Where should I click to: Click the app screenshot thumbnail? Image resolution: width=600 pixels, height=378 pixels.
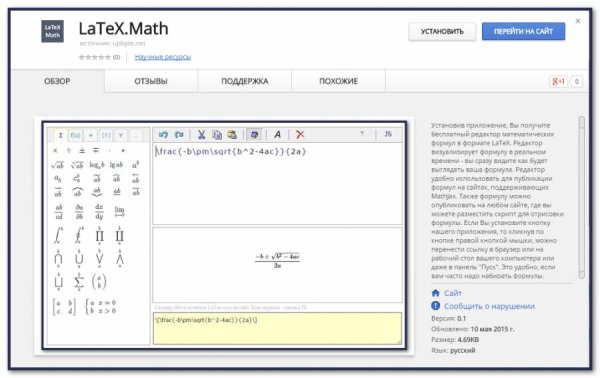[225, 236]
